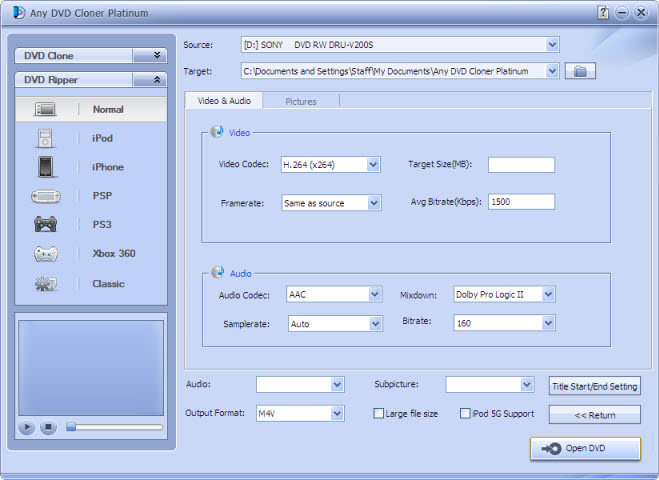The image size is (659, 480).
Task: Click the Video section disc icon
Action: 217,132
